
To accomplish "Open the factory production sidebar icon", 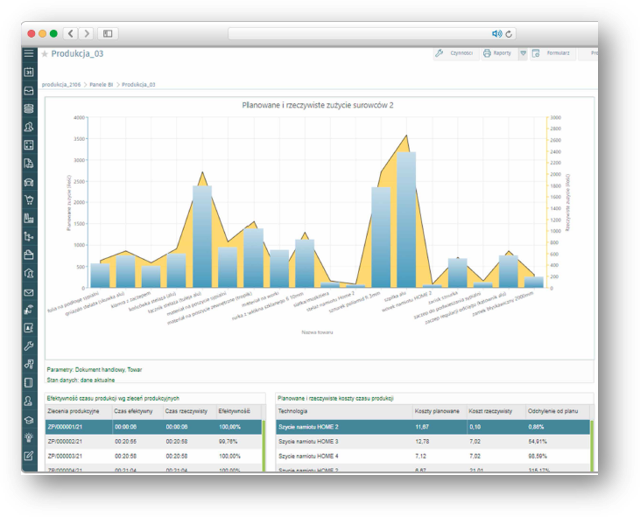I will (29, 218).
